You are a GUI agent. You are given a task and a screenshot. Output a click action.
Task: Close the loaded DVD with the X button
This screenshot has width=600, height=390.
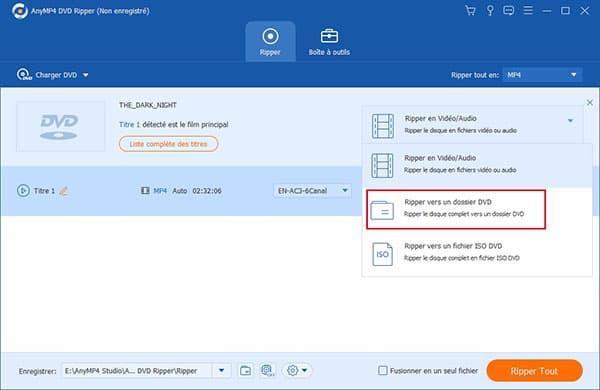590,102
